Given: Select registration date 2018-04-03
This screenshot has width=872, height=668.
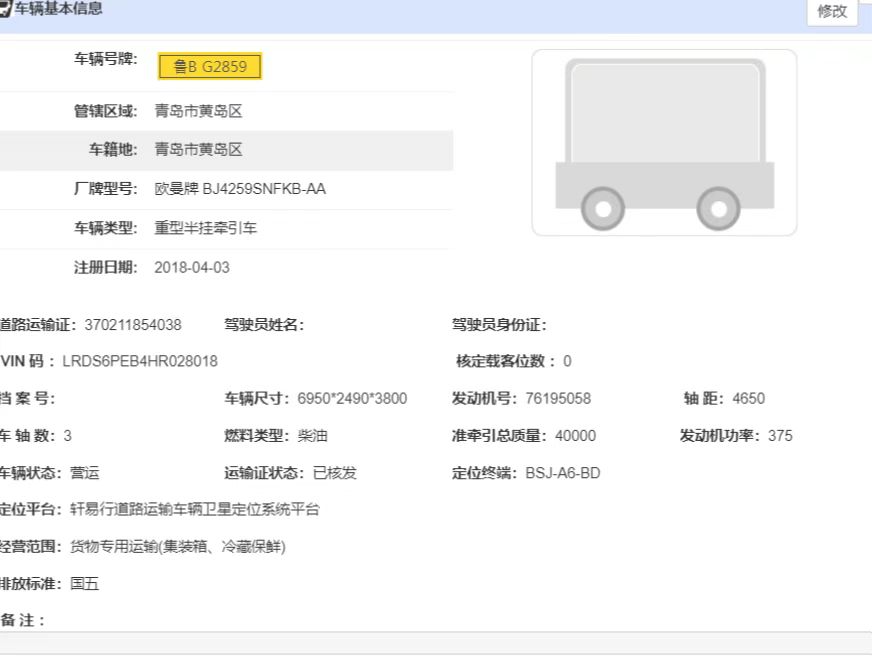Looking at the screenshot, I should pos(192,268).
